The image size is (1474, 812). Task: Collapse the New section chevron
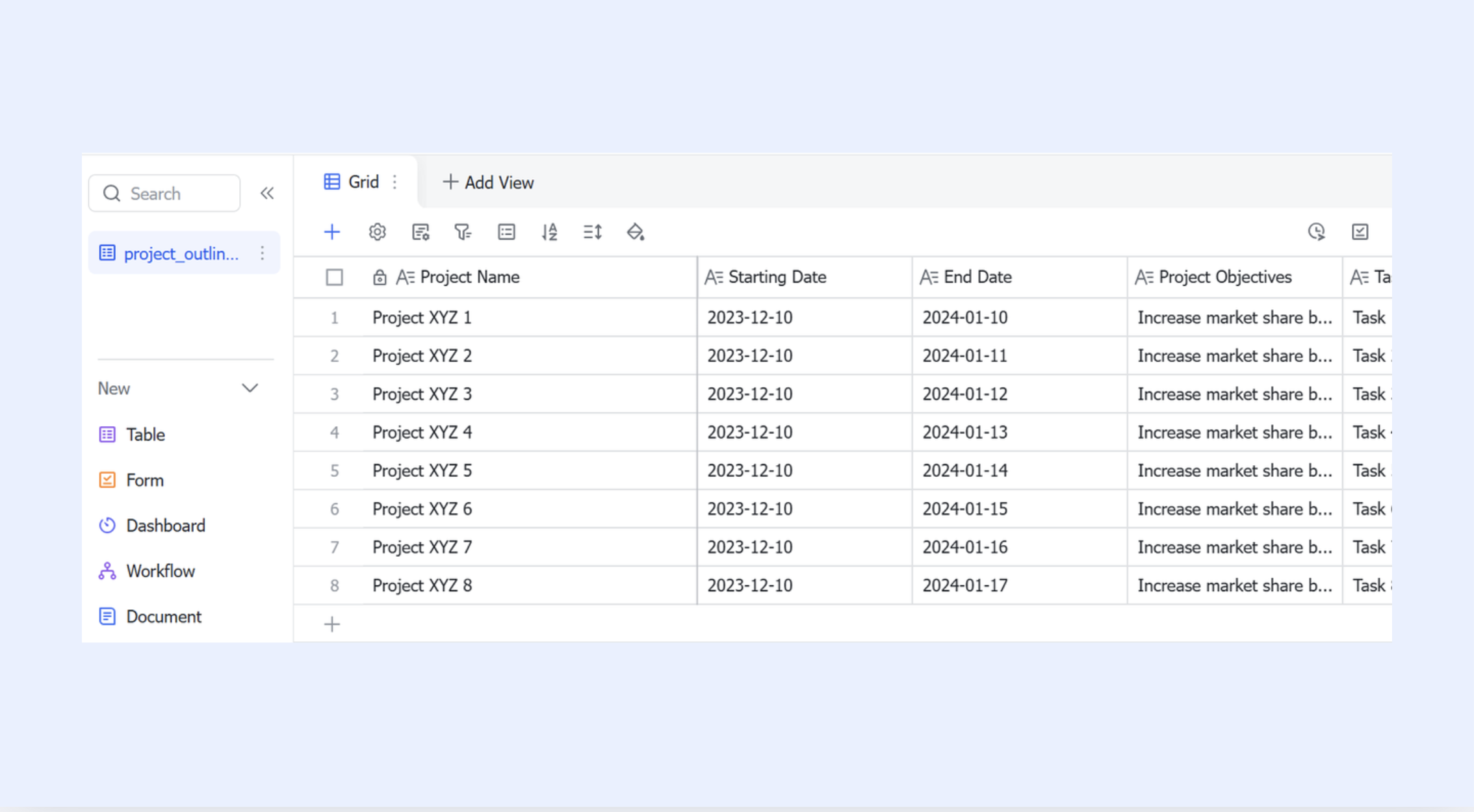pos(250,388)
